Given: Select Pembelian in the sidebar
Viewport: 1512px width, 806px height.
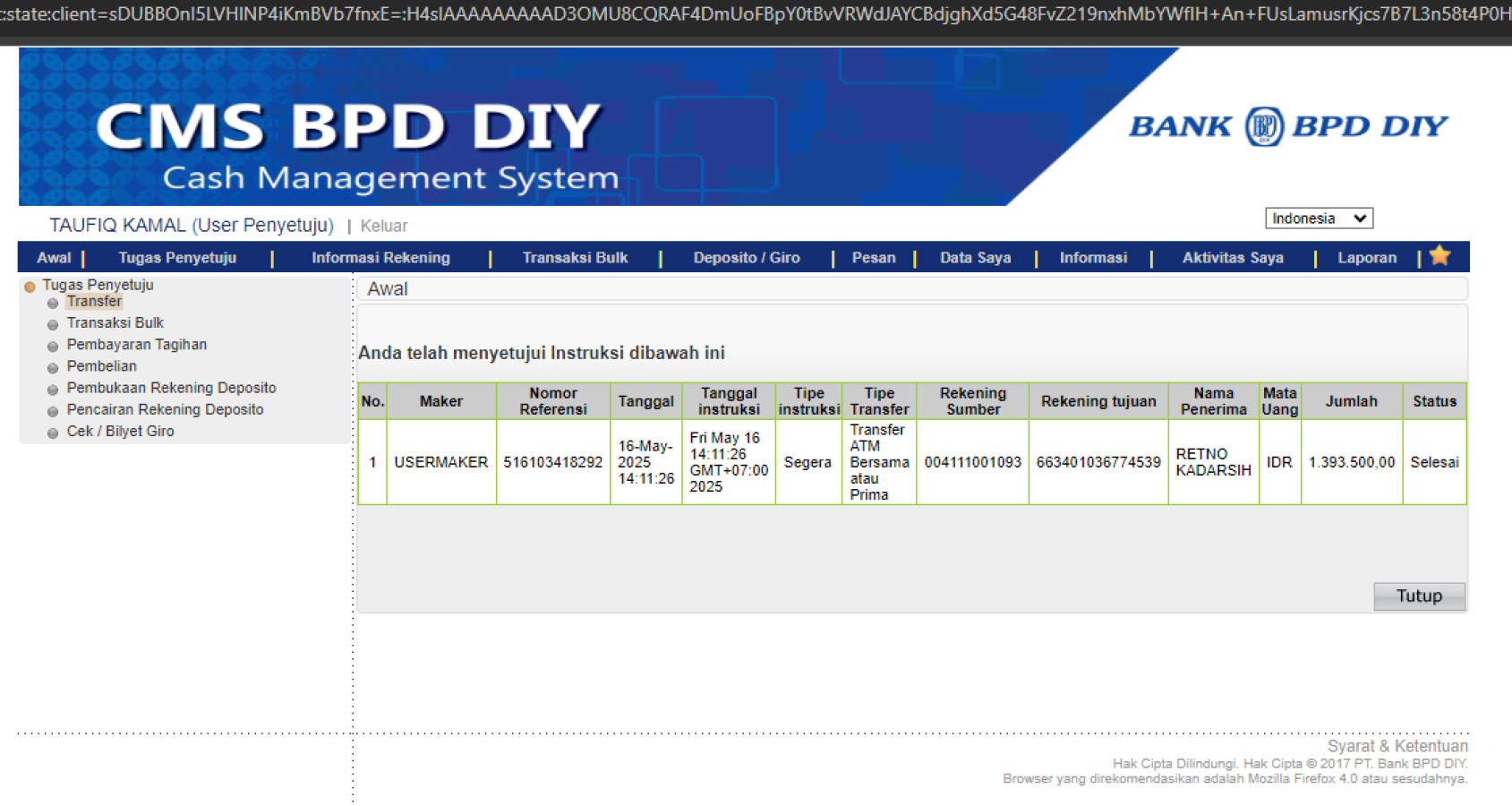Looking at the screenshot, I should point(102,366).
